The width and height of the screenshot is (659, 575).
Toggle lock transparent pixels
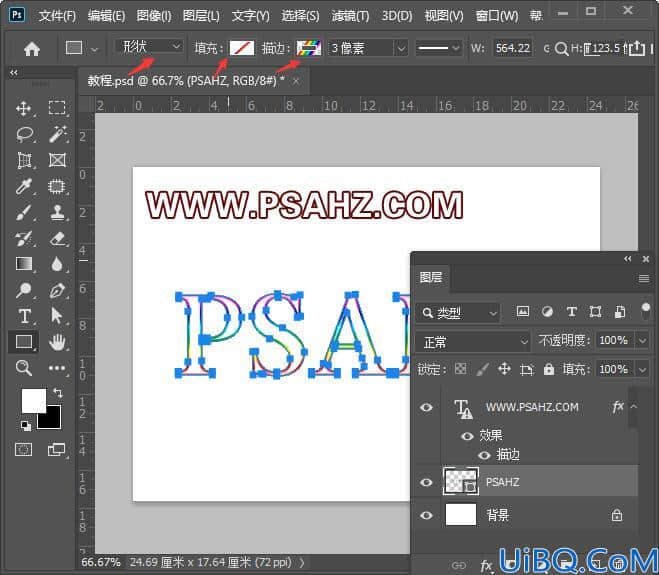pyautogui.click(x=461, y=369)
